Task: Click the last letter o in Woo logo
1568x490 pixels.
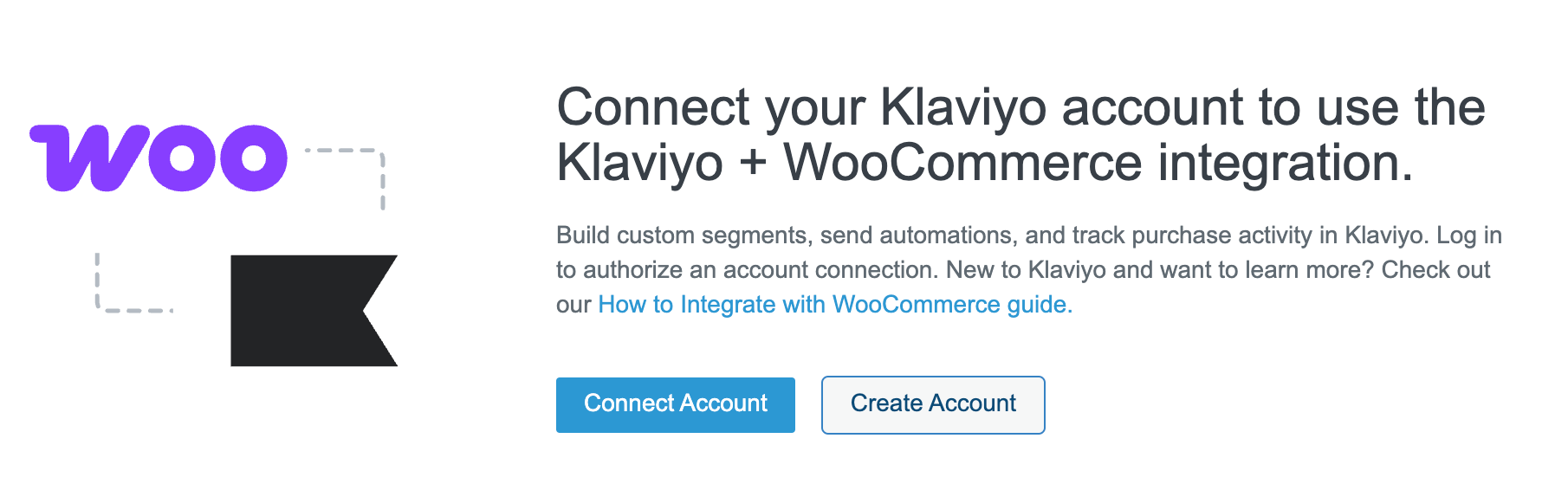Action: pos(253,158)
